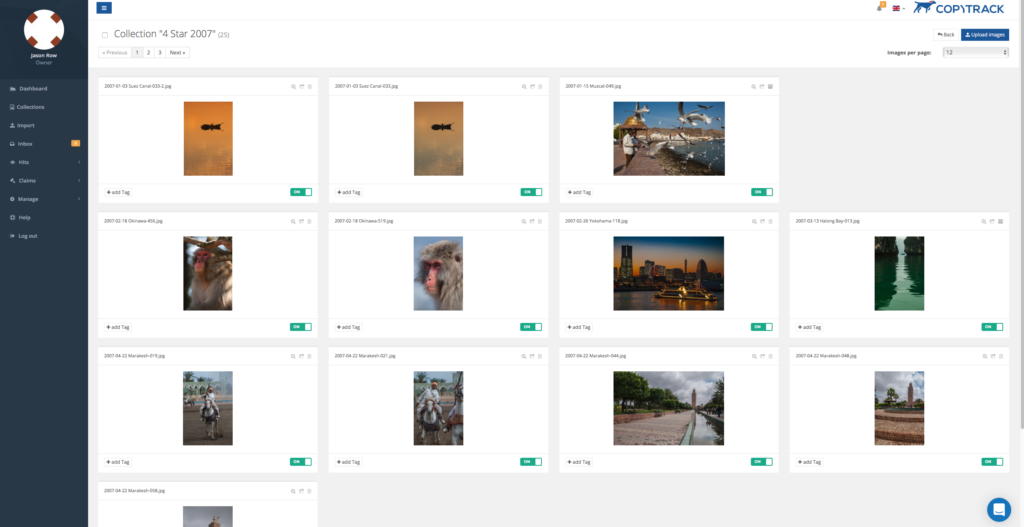Toggle the ON switch for Okinawa-456.jpg
Screen dimensions: 1024x527
point(301,327)
